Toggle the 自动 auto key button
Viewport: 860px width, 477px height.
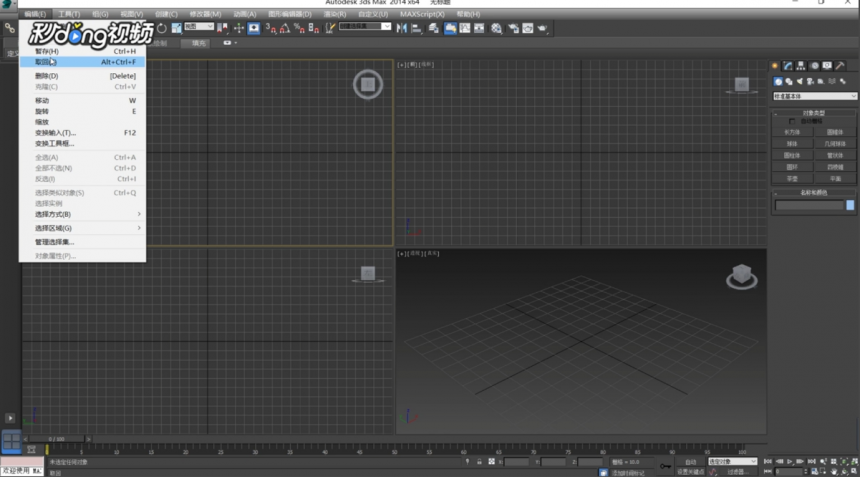[x=690, y=462]
